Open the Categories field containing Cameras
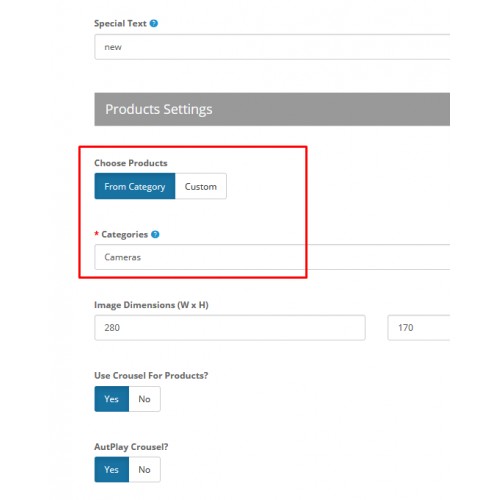The width and height of the screenshot is (500, 500). (x=272, y=257)
